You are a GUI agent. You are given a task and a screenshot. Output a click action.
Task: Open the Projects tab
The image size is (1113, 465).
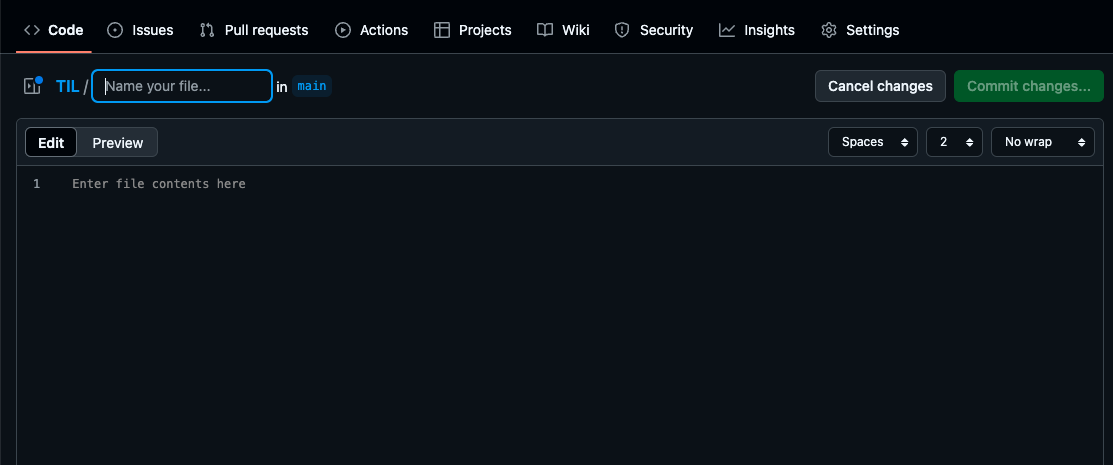473,30
